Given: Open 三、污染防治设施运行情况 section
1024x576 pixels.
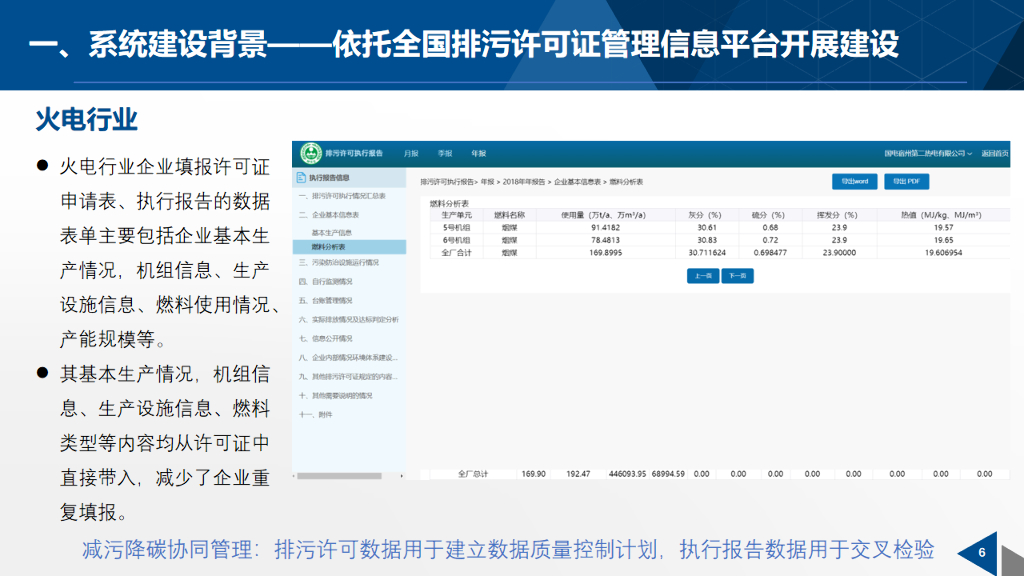Looking at the screenshot, I should tap(338, 262).
